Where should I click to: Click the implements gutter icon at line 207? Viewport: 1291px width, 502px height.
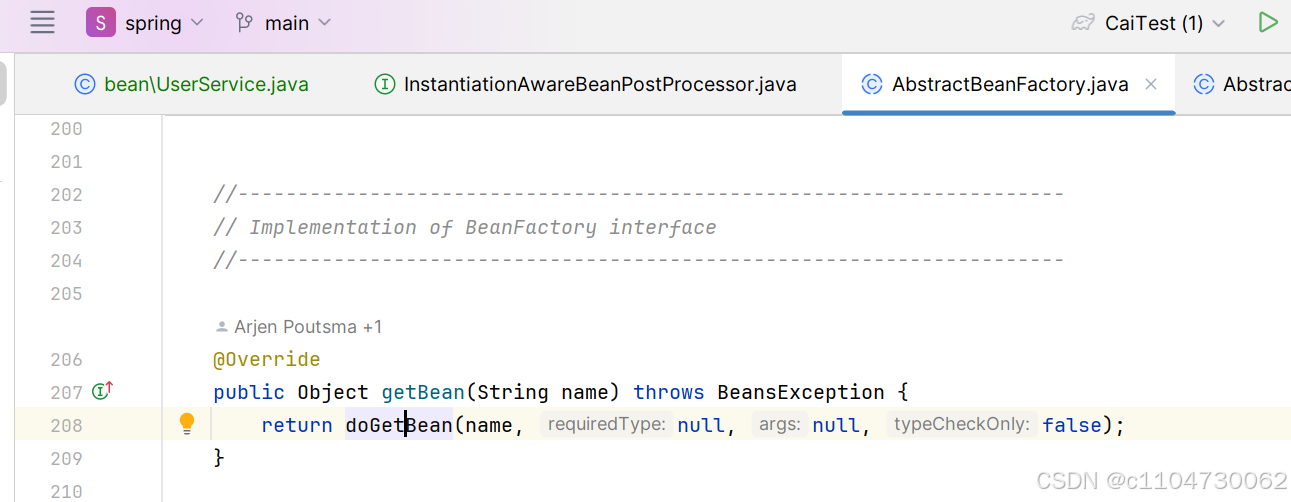(x=102, y=391)
